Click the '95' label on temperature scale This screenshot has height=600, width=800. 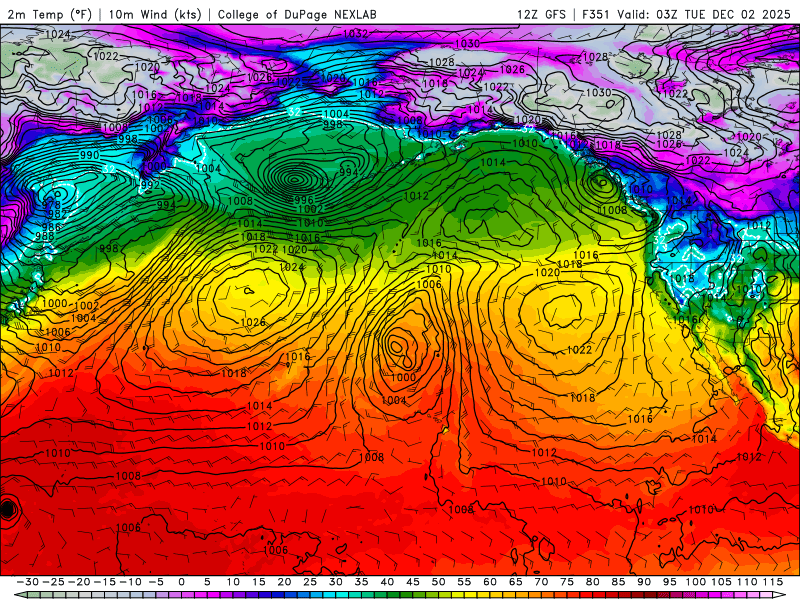[x=669, y=582]
